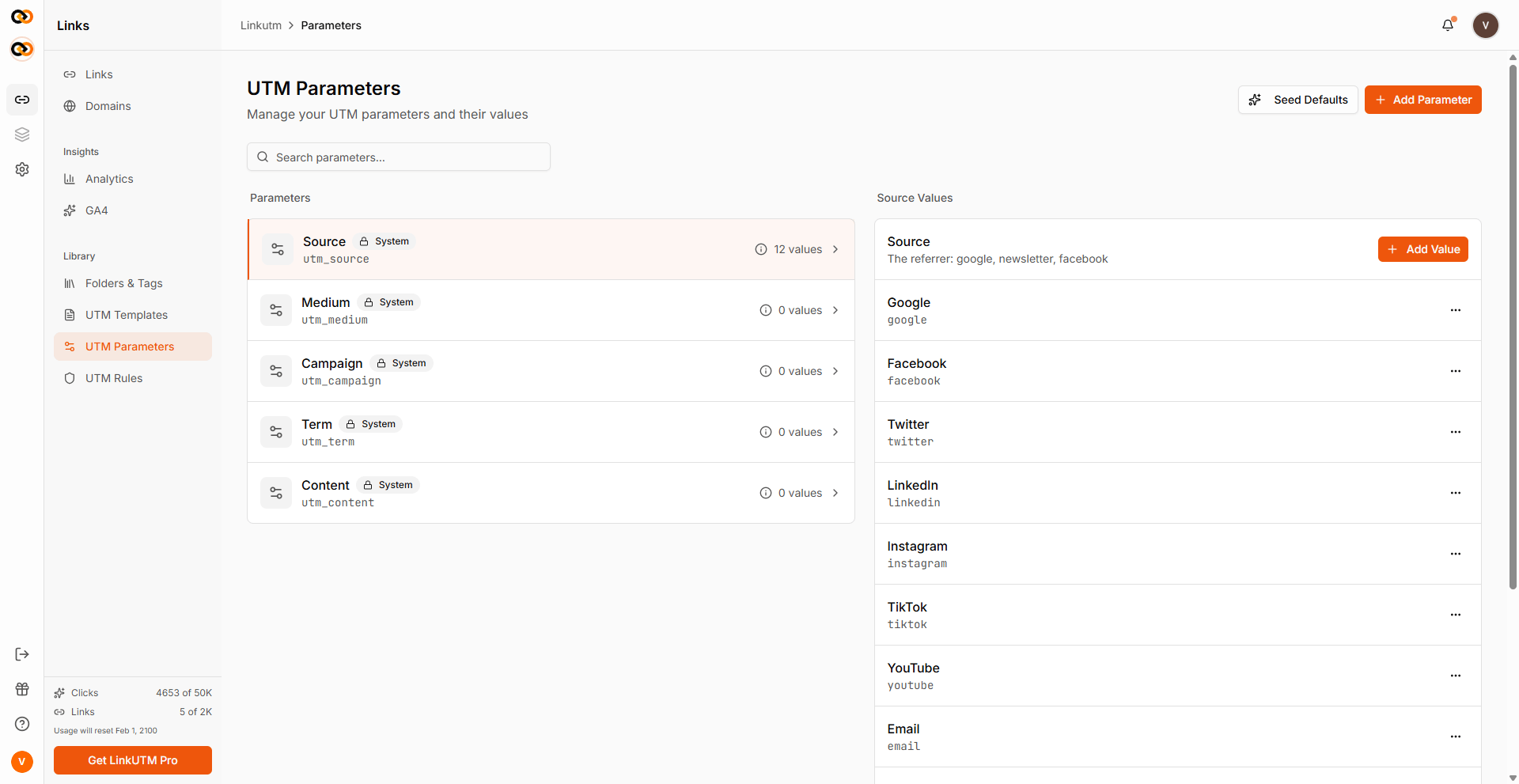This screenshot has width=1519, height=784.
Task: Open more options for Email value
Action: 1456,737
